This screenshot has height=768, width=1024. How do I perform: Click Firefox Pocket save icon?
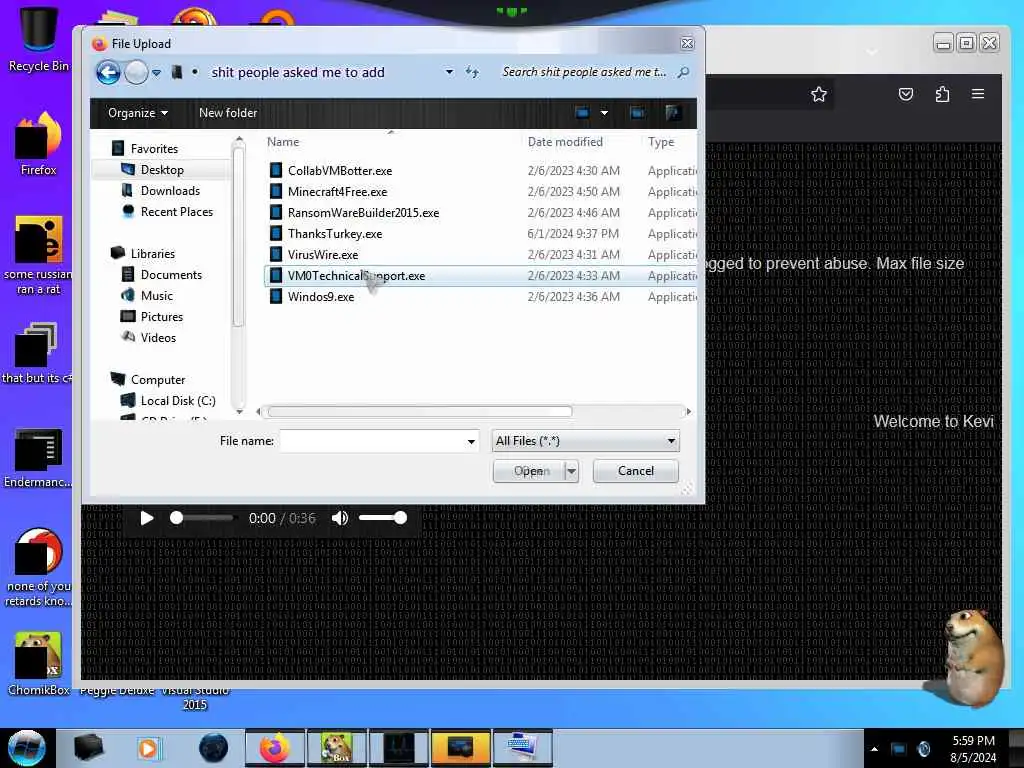click(906, 94)
